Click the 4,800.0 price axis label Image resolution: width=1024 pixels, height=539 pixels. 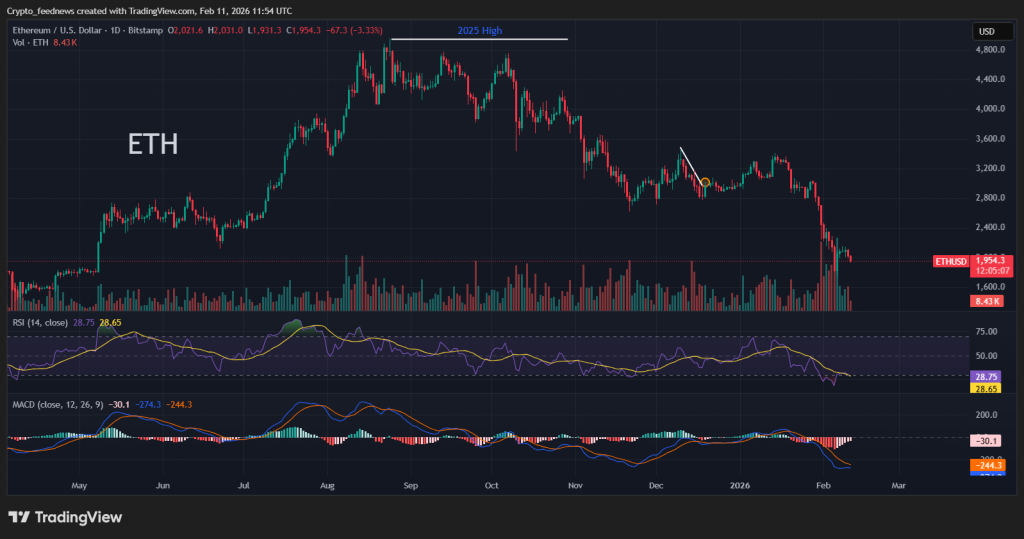point(990,50)
